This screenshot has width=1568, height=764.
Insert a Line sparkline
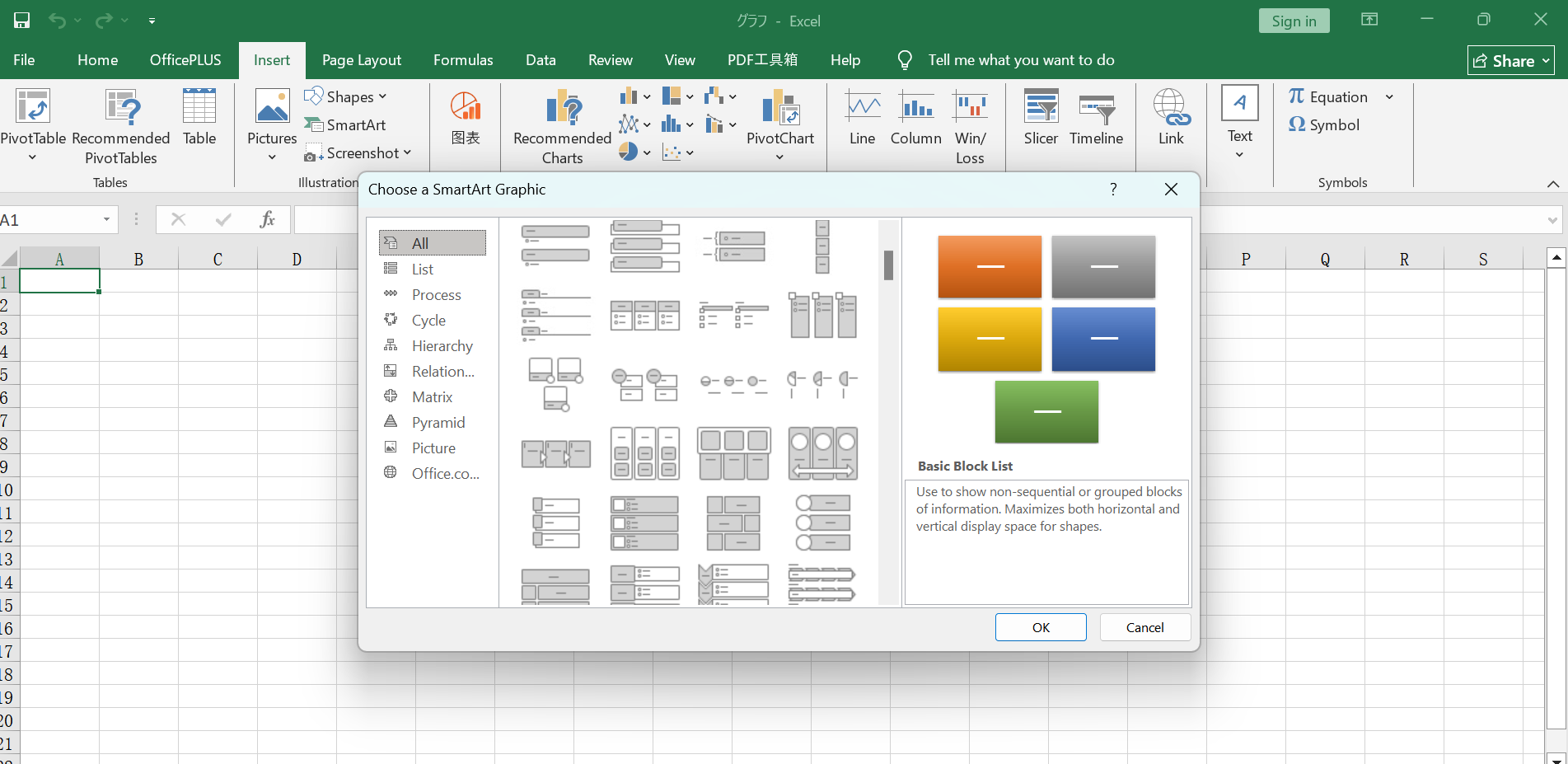click(862, 117)
